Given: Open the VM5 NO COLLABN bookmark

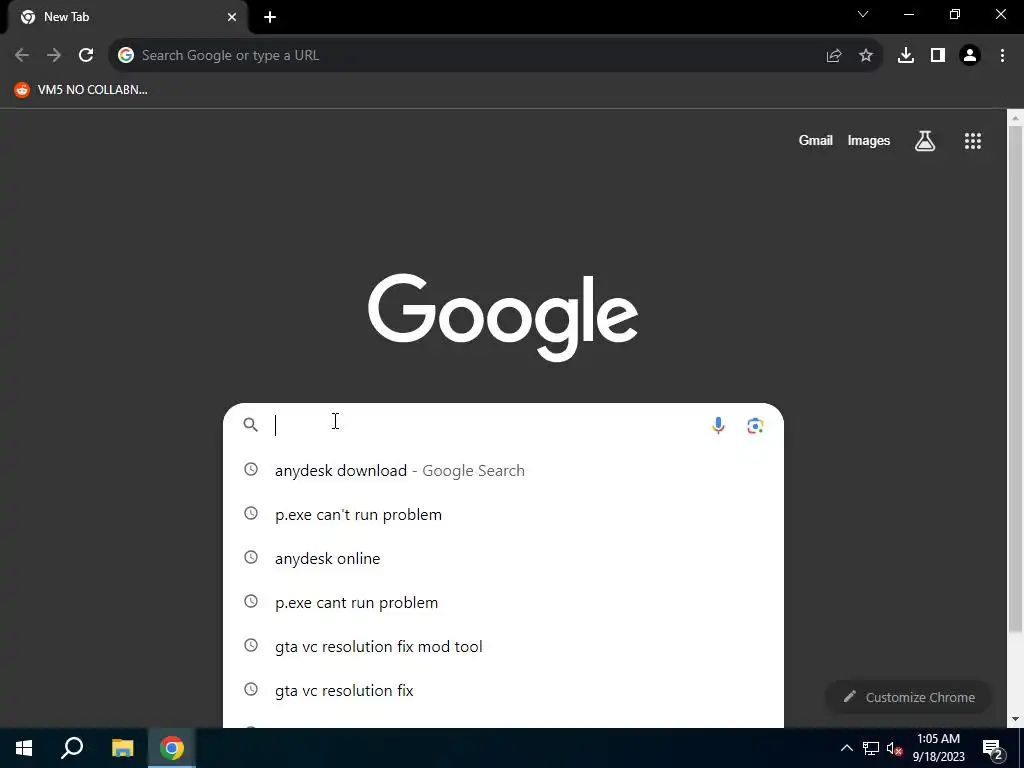Looking at the screenshot, I should [81, 90].
